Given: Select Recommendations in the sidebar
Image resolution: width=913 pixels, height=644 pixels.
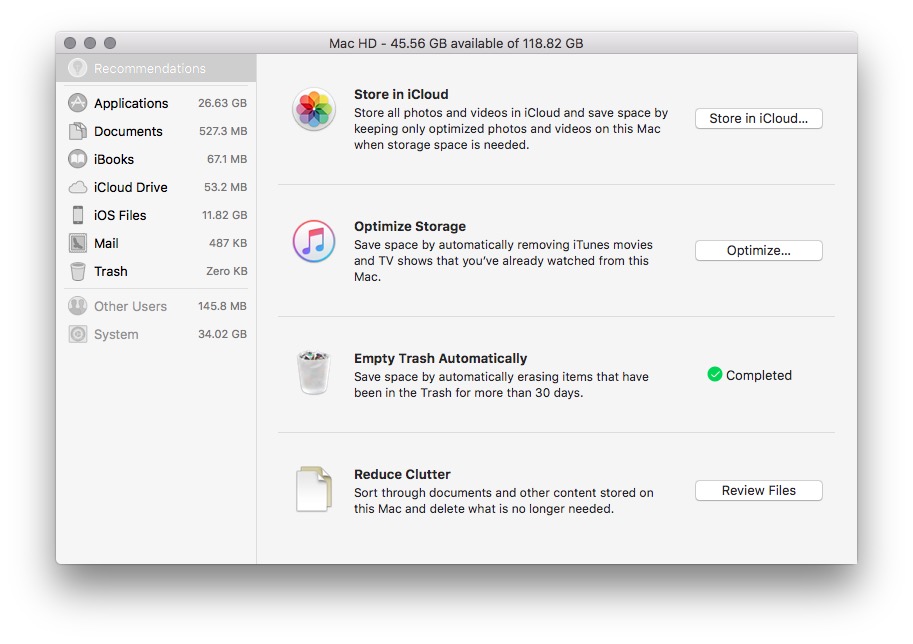Looking at the screenshot, I should pyautogui.click(x=156, y=68).
